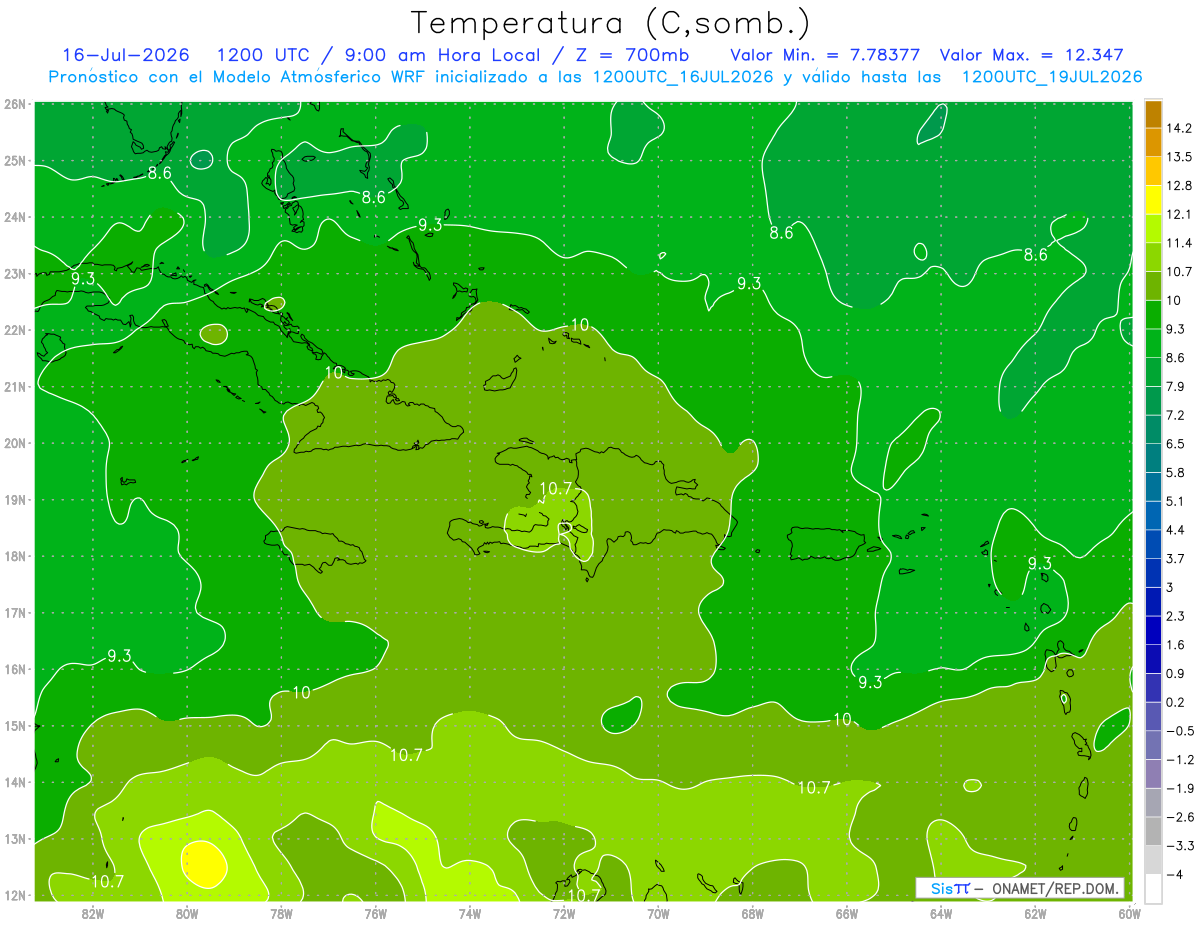Click the '10.7' contour label over Haiti
Screen dimensions: 1200x927
coord(555,489)
